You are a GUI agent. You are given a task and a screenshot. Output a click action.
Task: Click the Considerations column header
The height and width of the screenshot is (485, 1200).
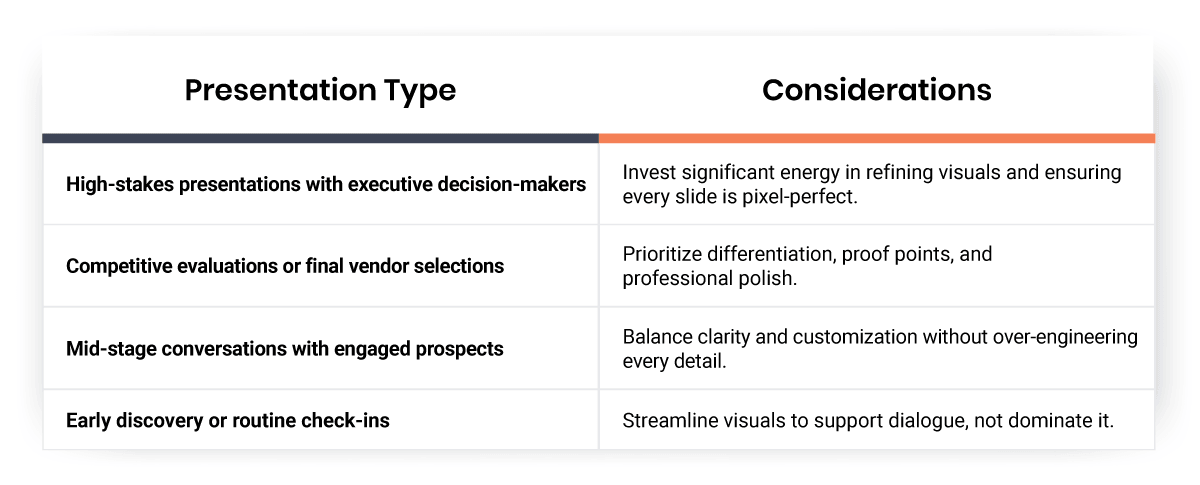tap(877, 90)
